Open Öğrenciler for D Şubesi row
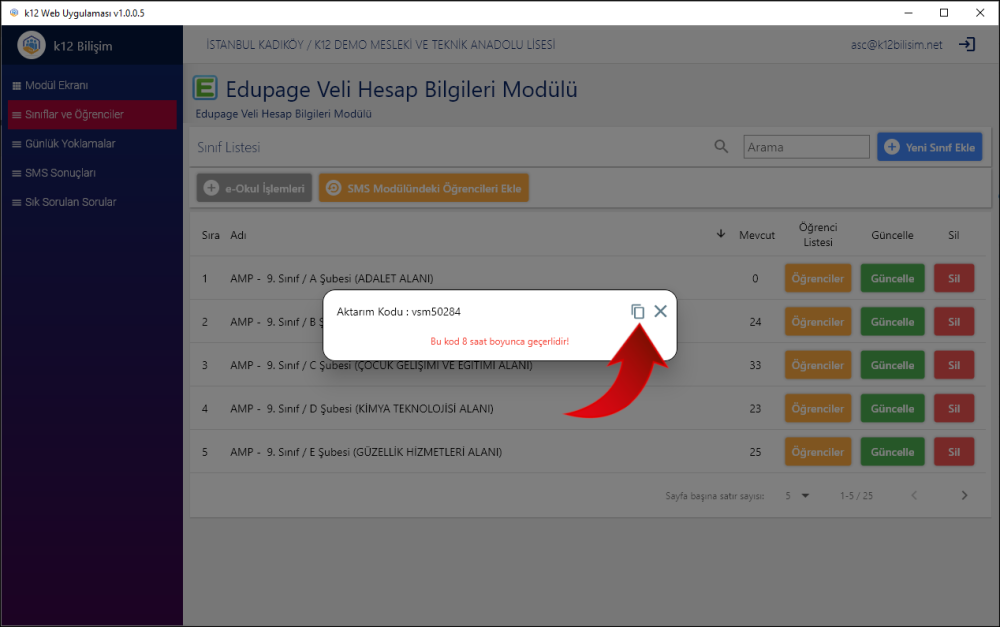This screenshot has width=1000, height=627. coord(818,408)
